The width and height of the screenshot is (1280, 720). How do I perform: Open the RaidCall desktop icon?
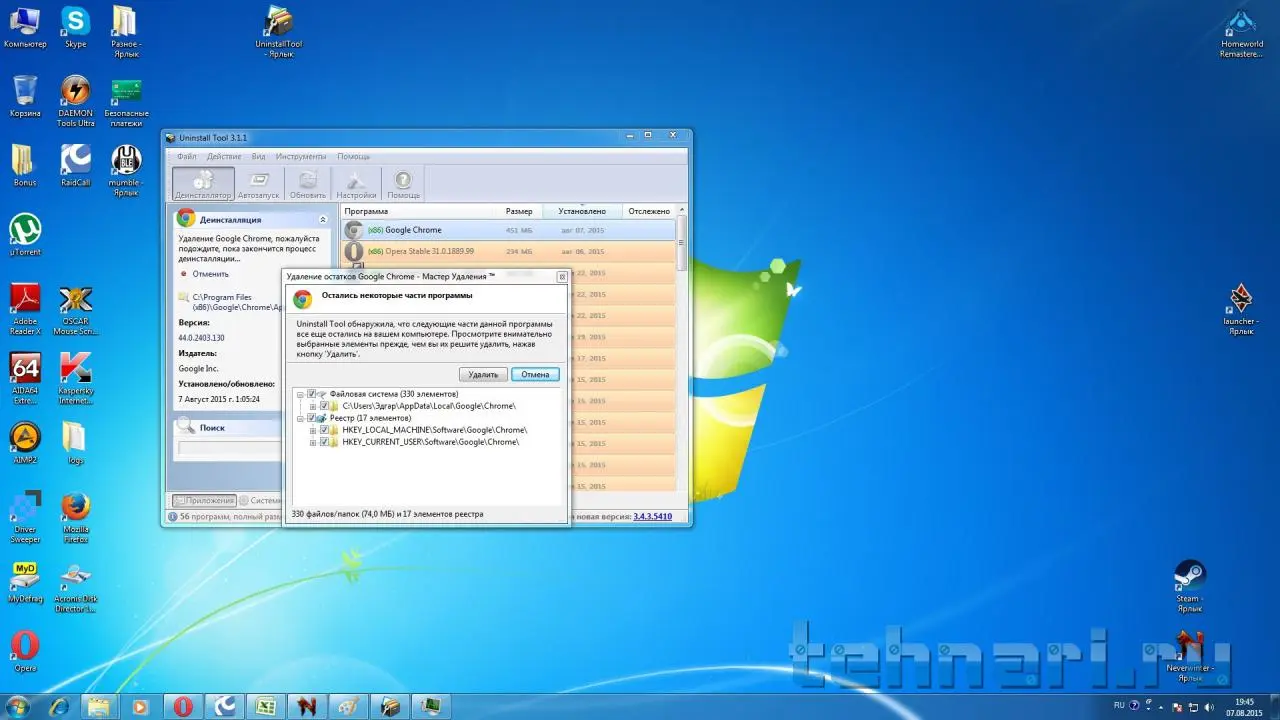pos(75,166)
